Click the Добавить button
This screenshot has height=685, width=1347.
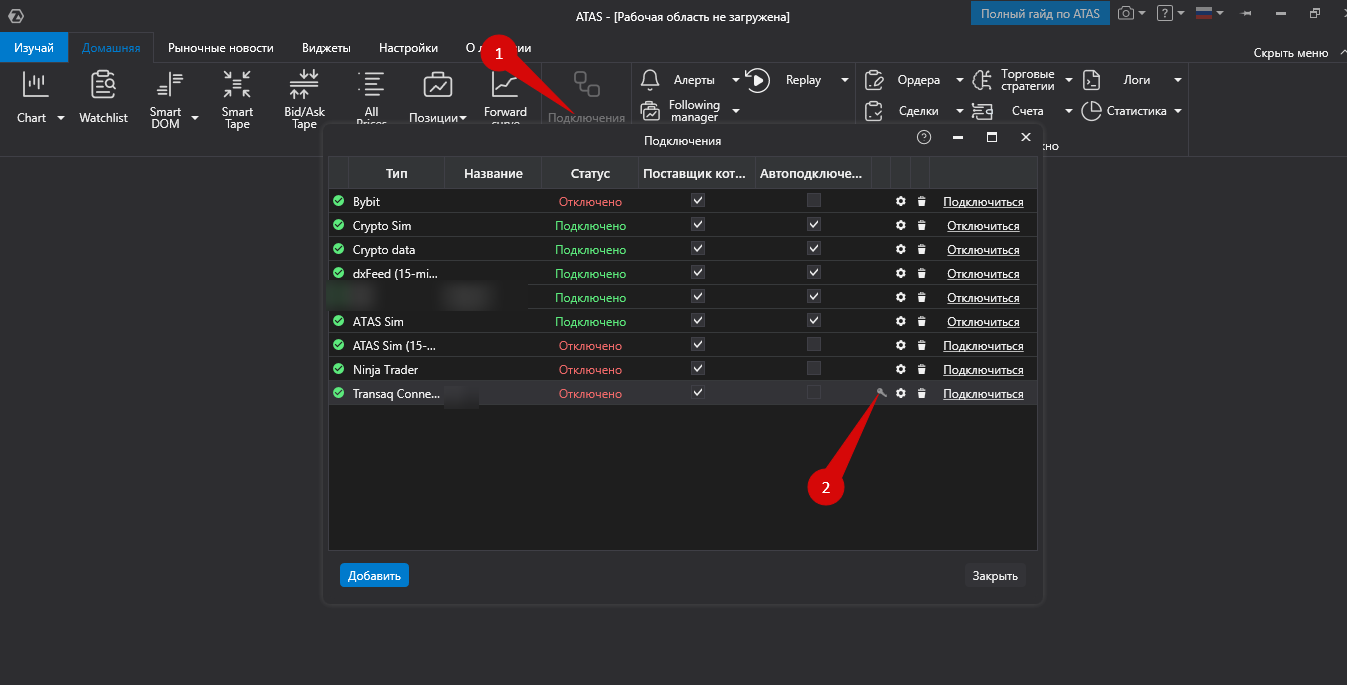coord(374,575)
